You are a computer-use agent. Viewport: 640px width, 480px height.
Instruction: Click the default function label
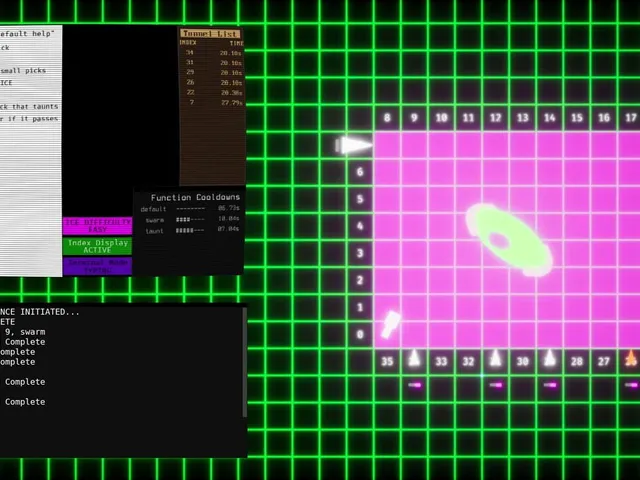pyautogui.click(x=153, y=209)
